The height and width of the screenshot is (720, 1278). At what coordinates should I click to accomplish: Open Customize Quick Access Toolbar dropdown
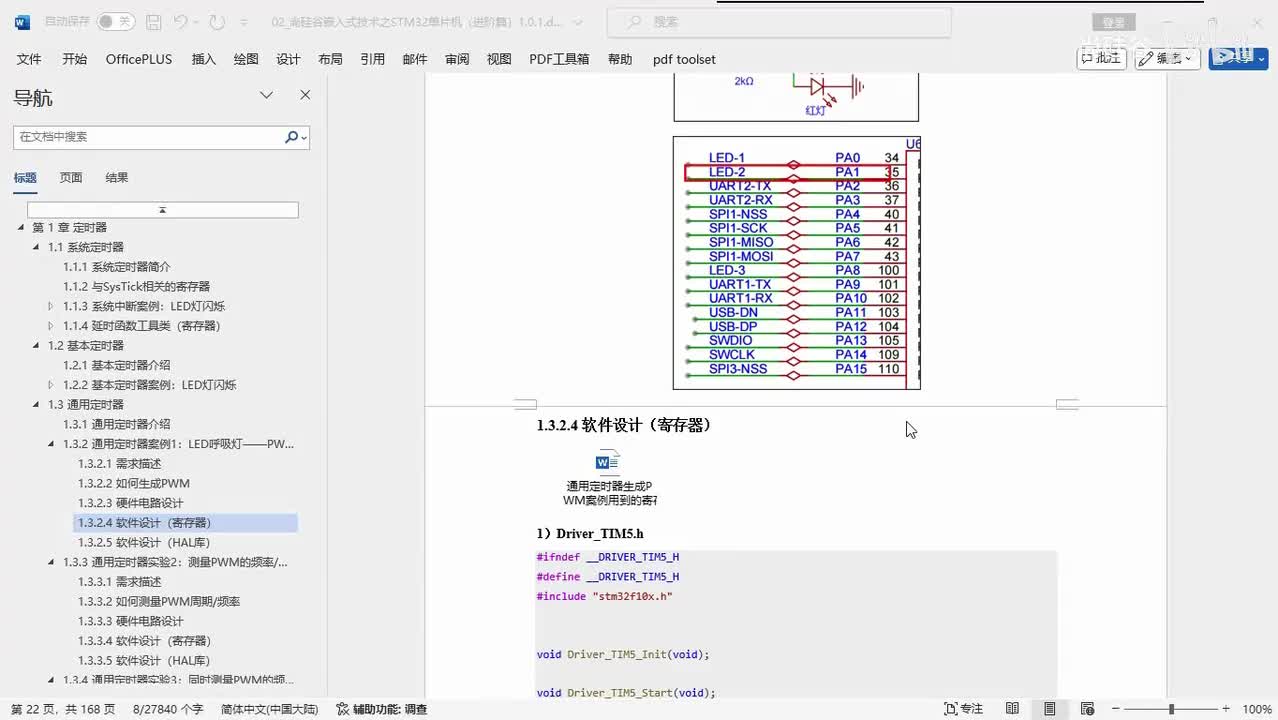click(x=243, y=22)
